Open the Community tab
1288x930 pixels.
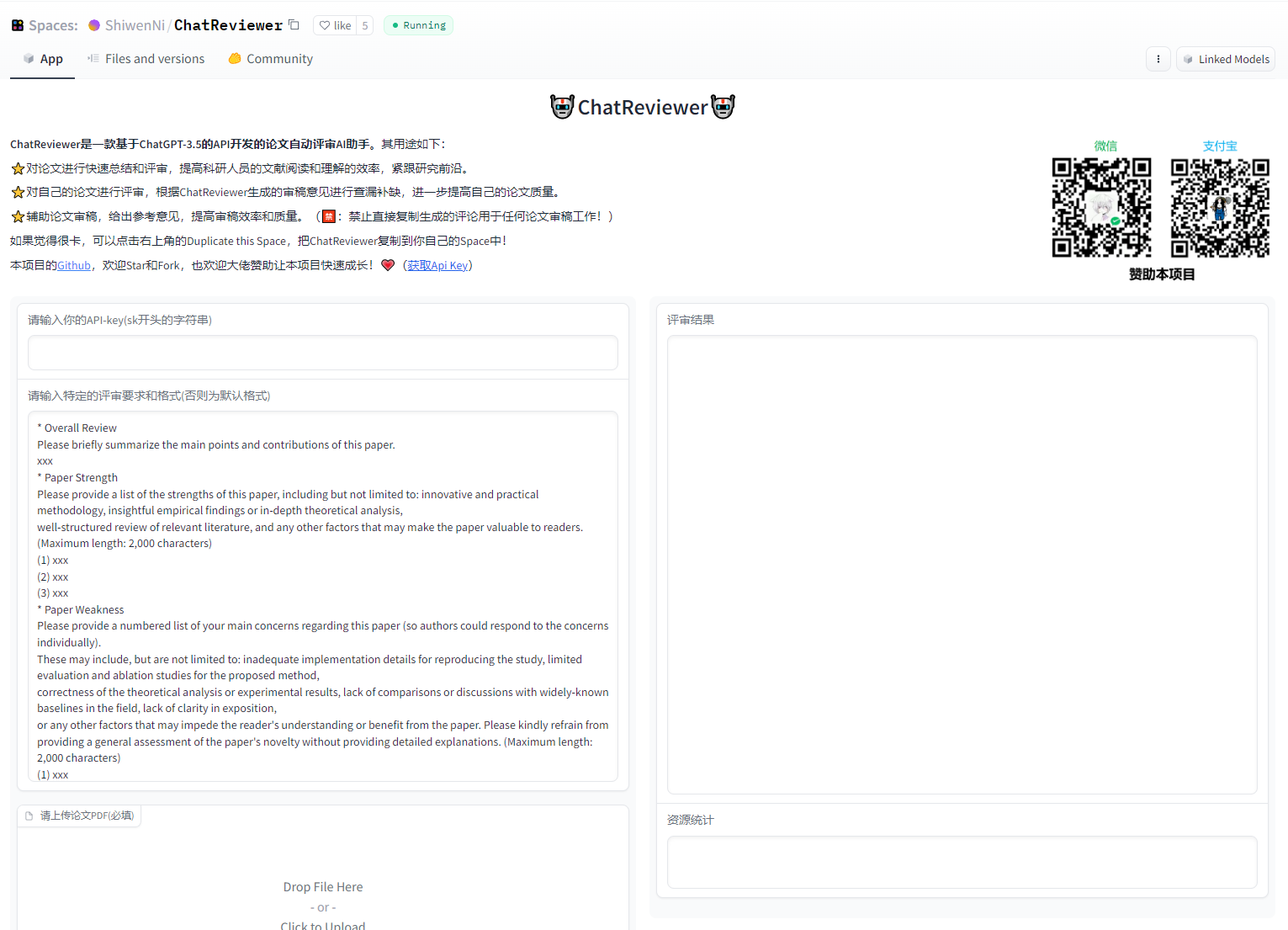tap(271, 59)
